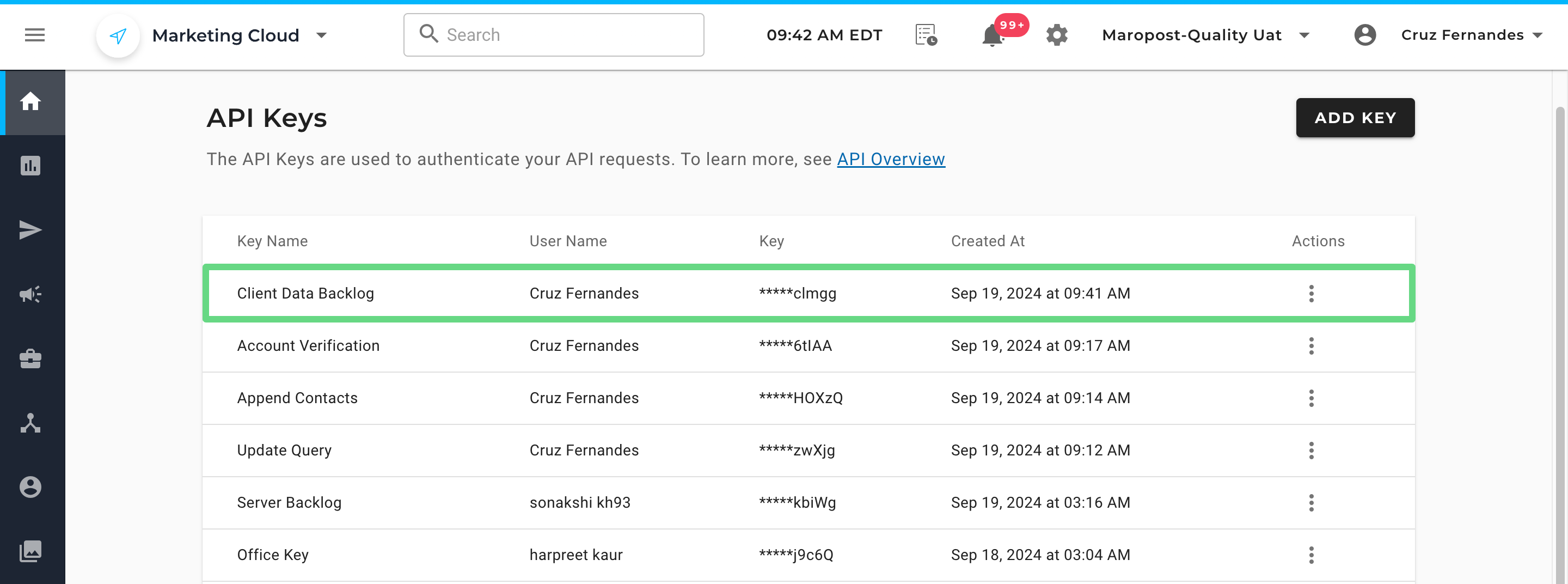Click the Key Name column header
The width and height of the screenshot is (1568, 584).
[x=272, y=241]
